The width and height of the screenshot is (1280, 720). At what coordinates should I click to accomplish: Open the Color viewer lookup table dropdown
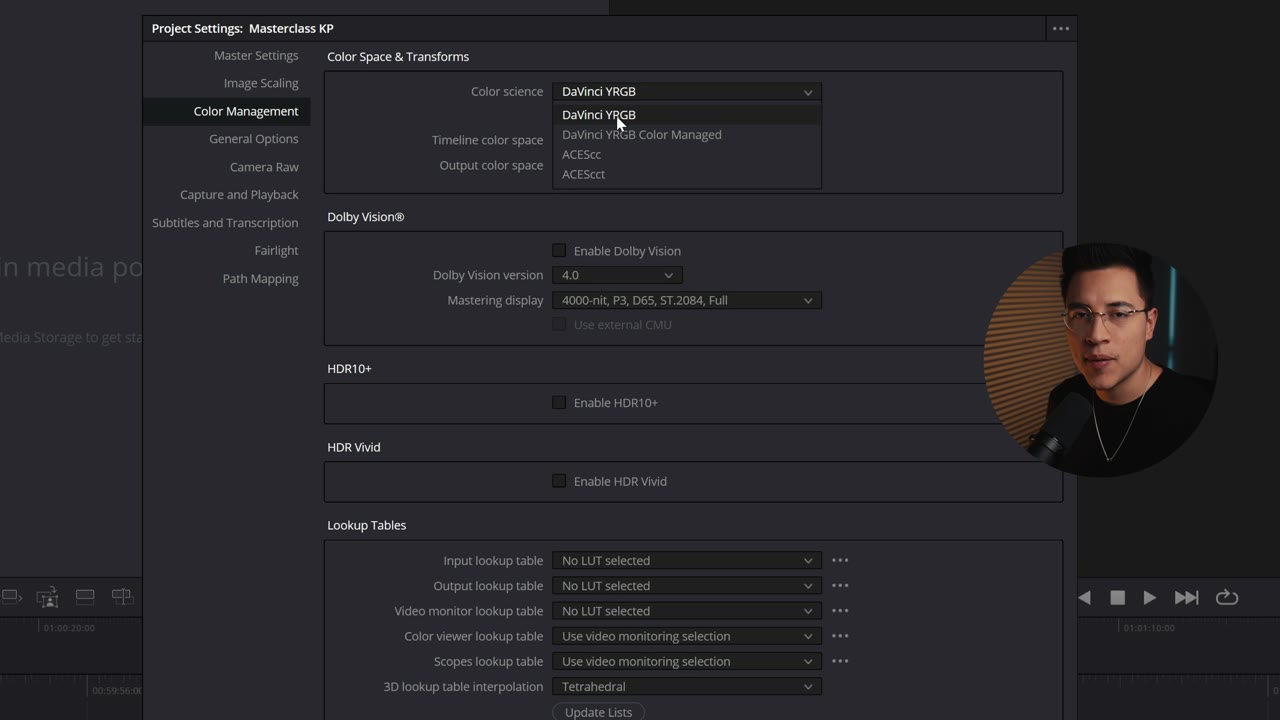[687, 636]
